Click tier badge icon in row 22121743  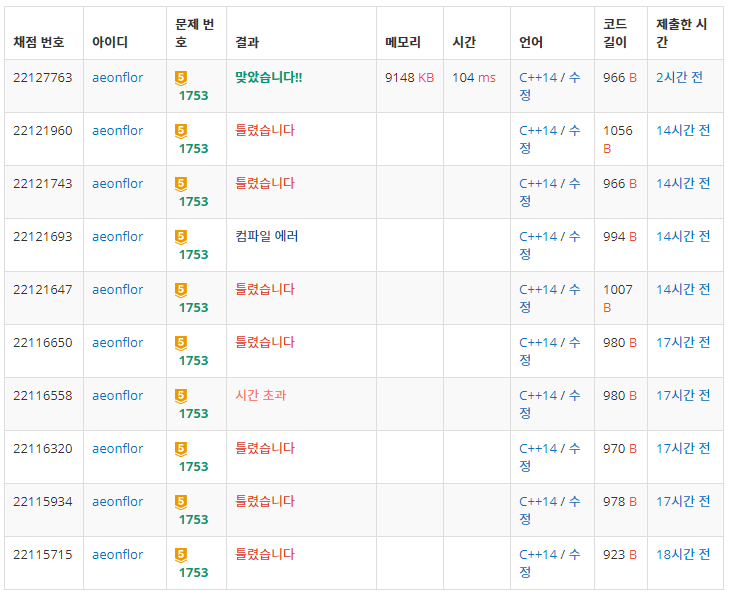(x=181, y=184)
